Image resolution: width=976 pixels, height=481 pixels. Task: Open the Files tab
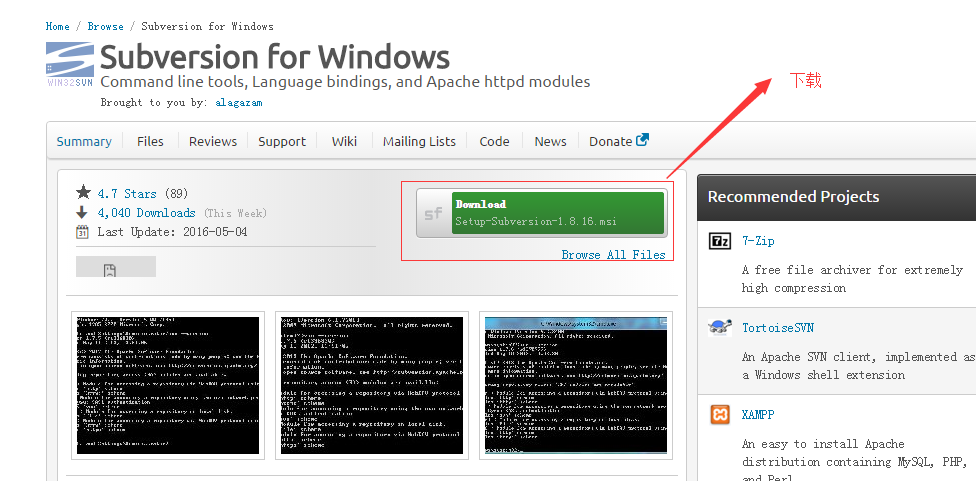[150, 141]
